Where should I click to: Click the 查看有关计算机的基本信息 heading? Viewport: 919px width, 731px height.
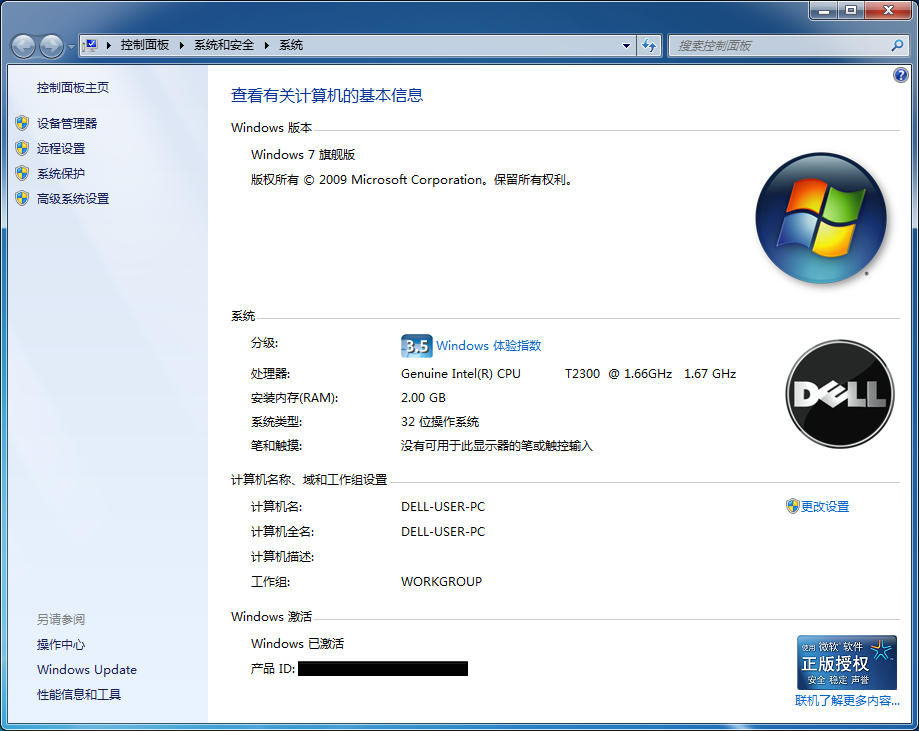pyautogui.click(x=327, y=95)
